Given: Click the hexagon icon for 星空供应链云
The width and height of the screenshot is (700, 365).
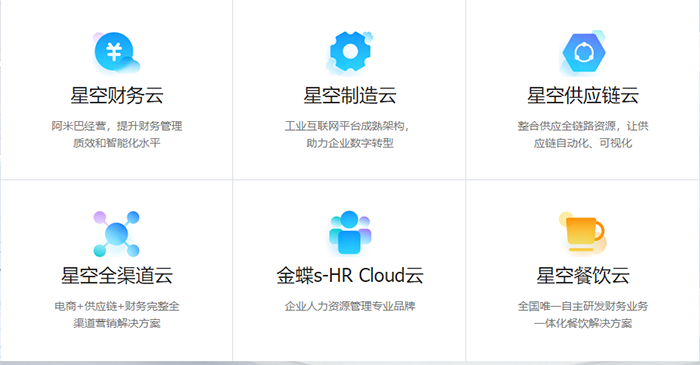Looking at the screenshot, I should pos(583,53).
